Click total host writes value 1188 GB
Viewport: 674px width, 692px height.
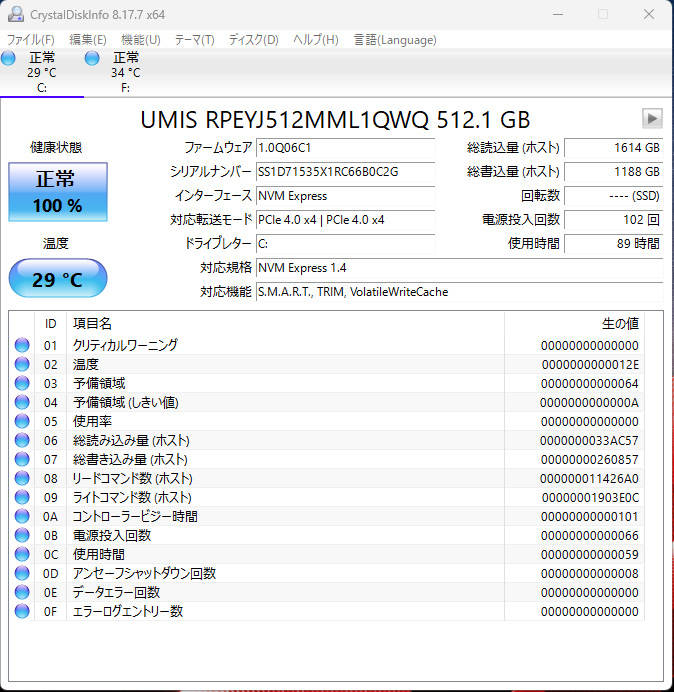pos(614,172)
